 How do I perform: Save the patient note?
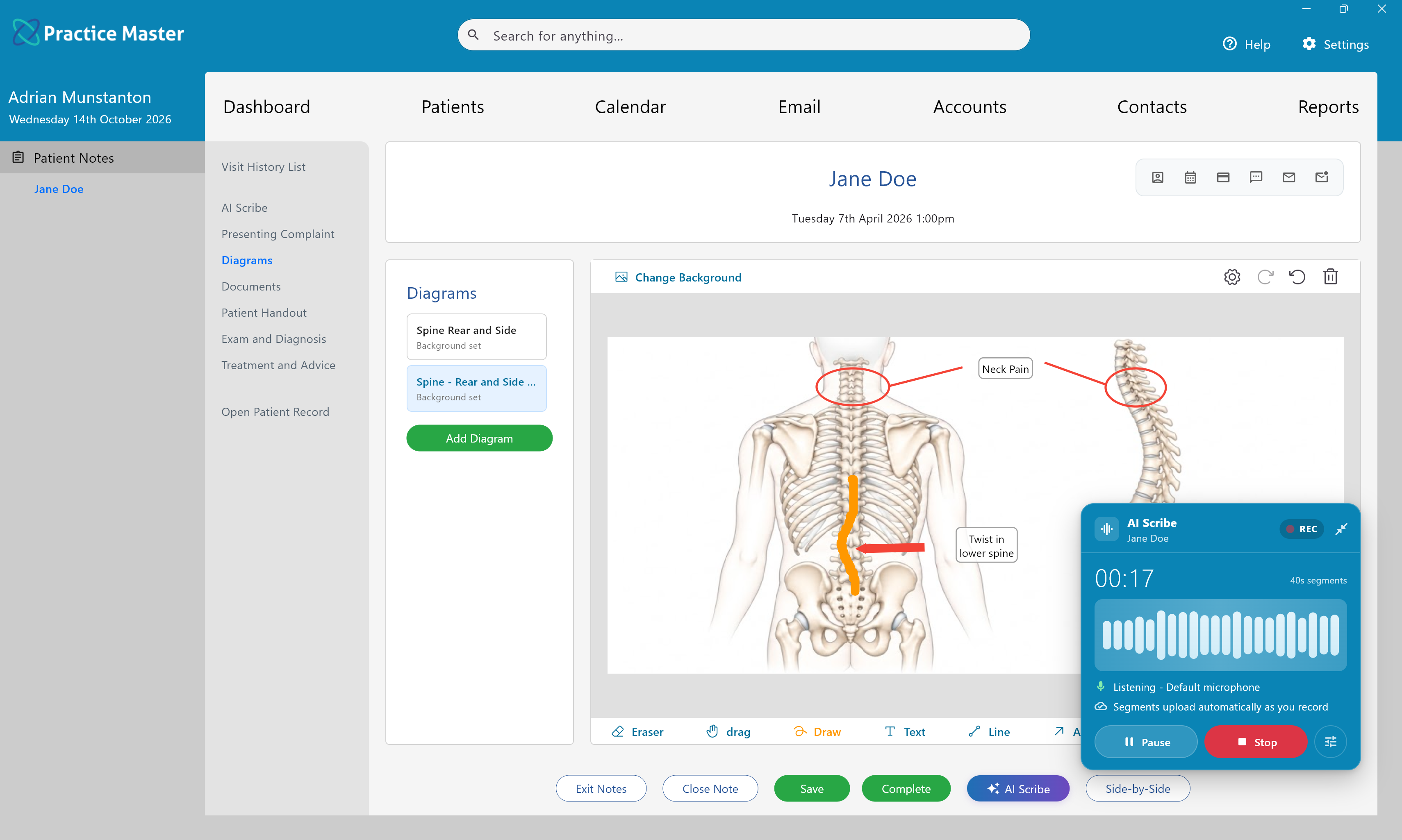click(811, 788)
